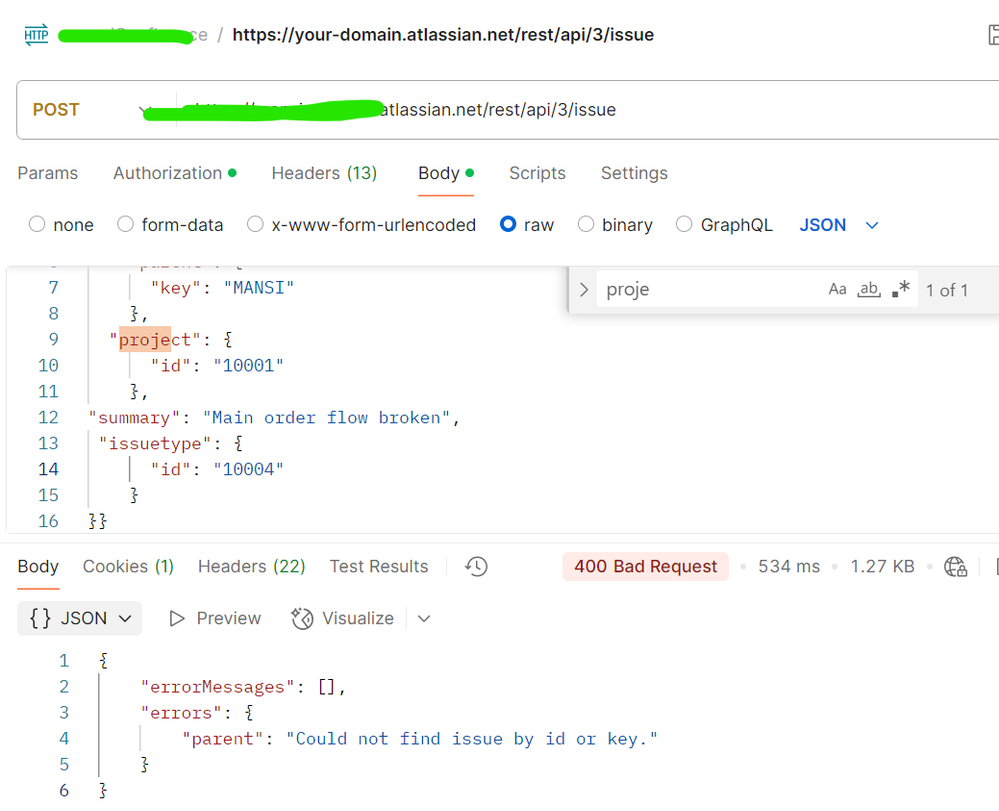This screenshot has height=811, width=999.
Task: Toggle regex search in find box
Action: coord(901,290)
